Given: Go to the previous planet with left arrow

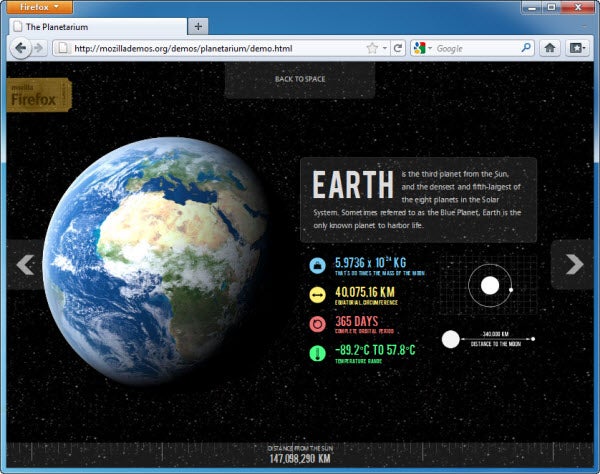Looking at the screenshot, I should (x=26, y=264).
